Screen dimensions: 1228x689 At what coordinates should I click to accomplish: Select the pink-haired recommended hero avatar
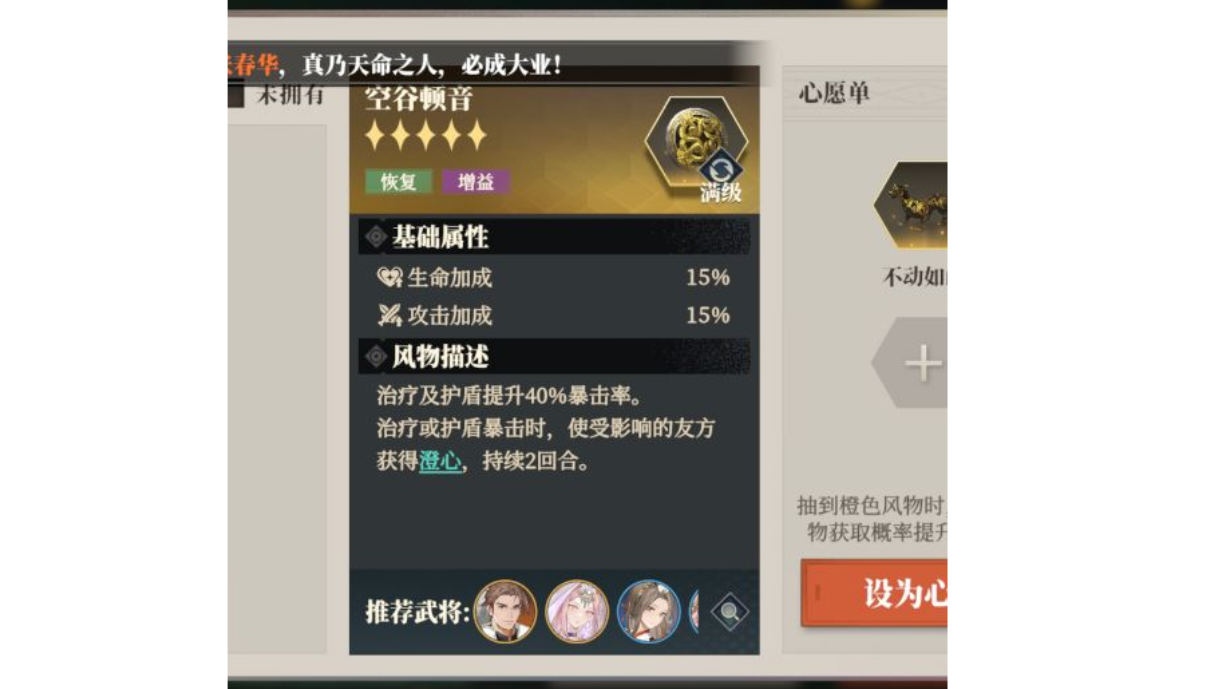pyautogui.click(x=577, y=611)
